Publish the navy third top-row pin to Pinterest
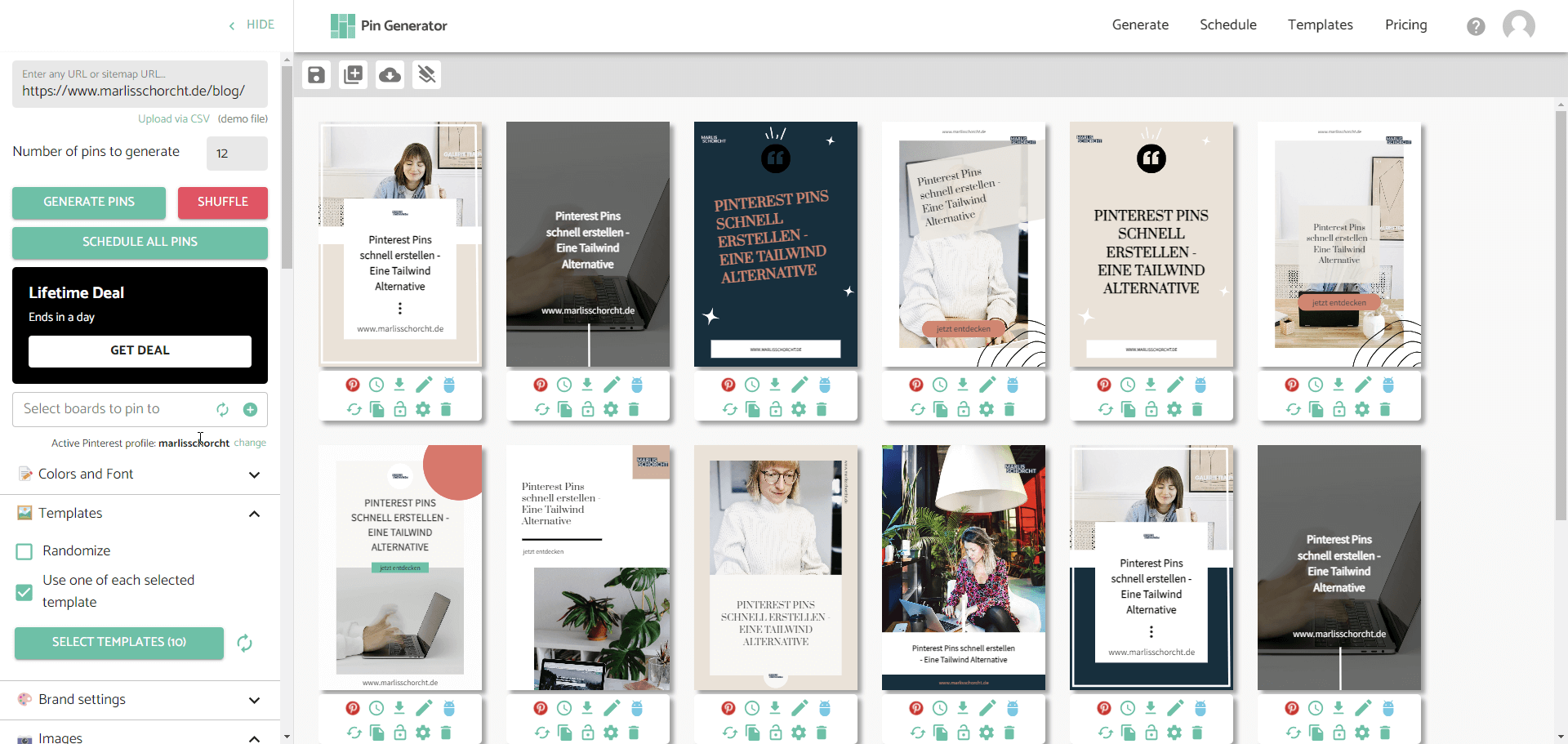The height and width of the screenshot is (744, 1568). [728, 385]
